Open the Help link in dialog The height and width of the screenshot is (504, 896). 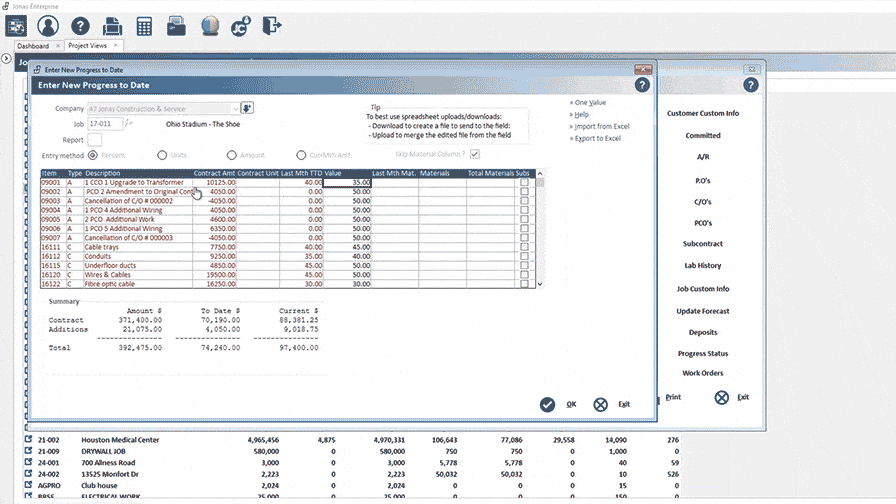coord(582,114)
